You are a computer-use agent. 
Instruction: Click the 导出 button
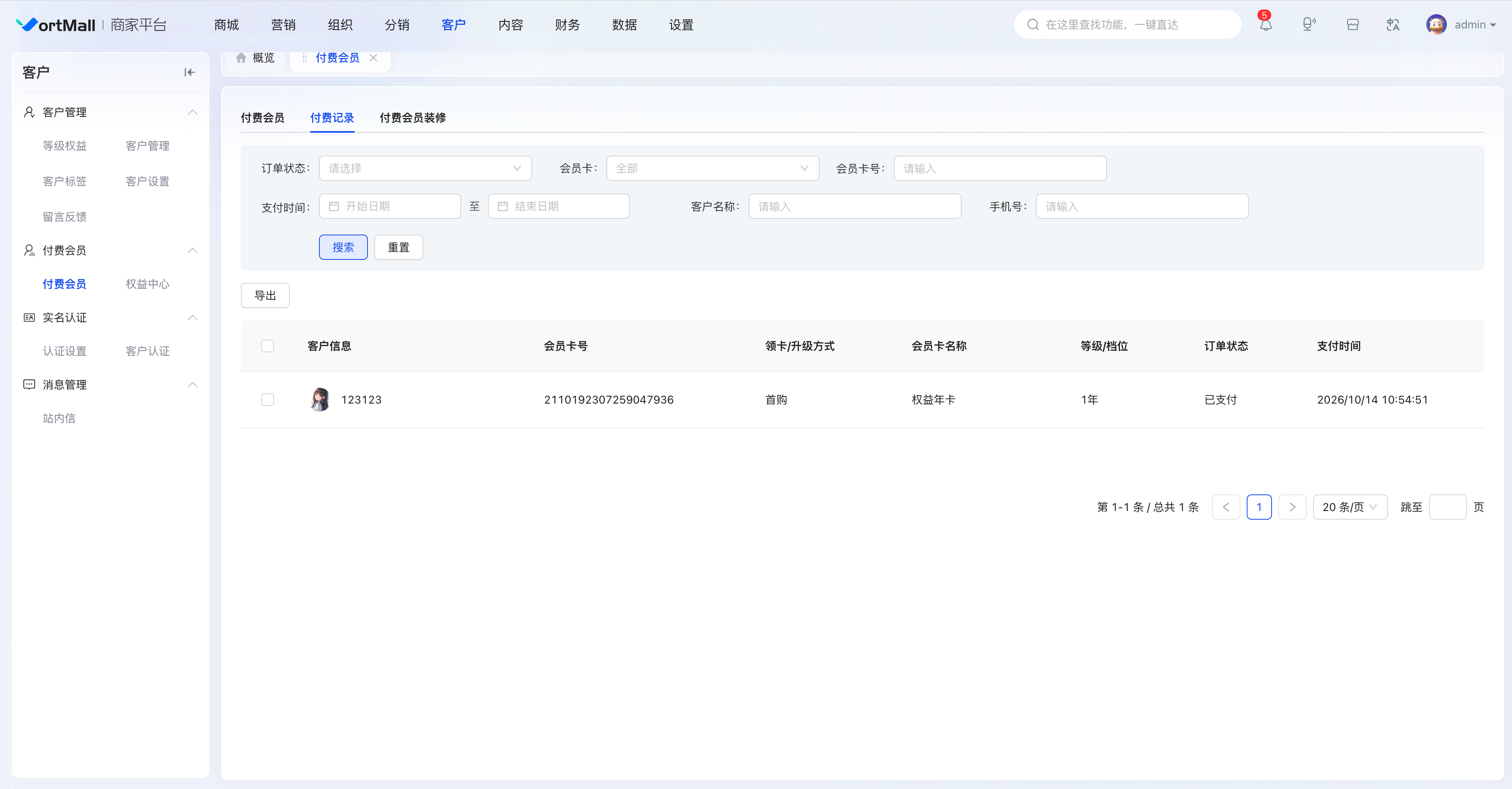click(265, 295)
